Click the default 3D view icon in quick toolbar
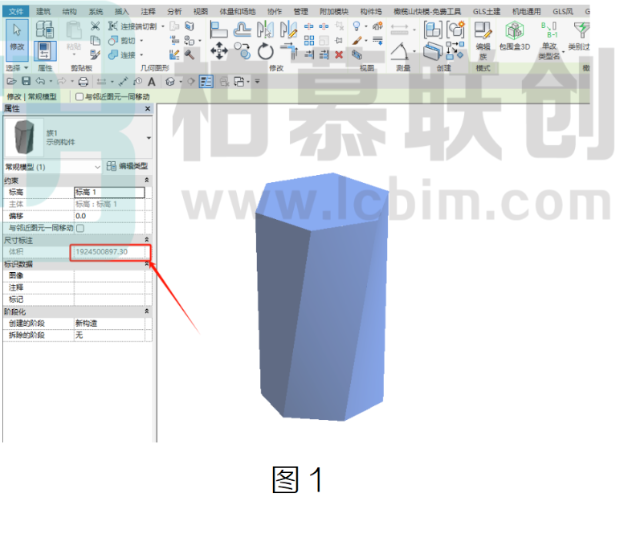The width and height of the screenshot is (623, 556). 170,82
